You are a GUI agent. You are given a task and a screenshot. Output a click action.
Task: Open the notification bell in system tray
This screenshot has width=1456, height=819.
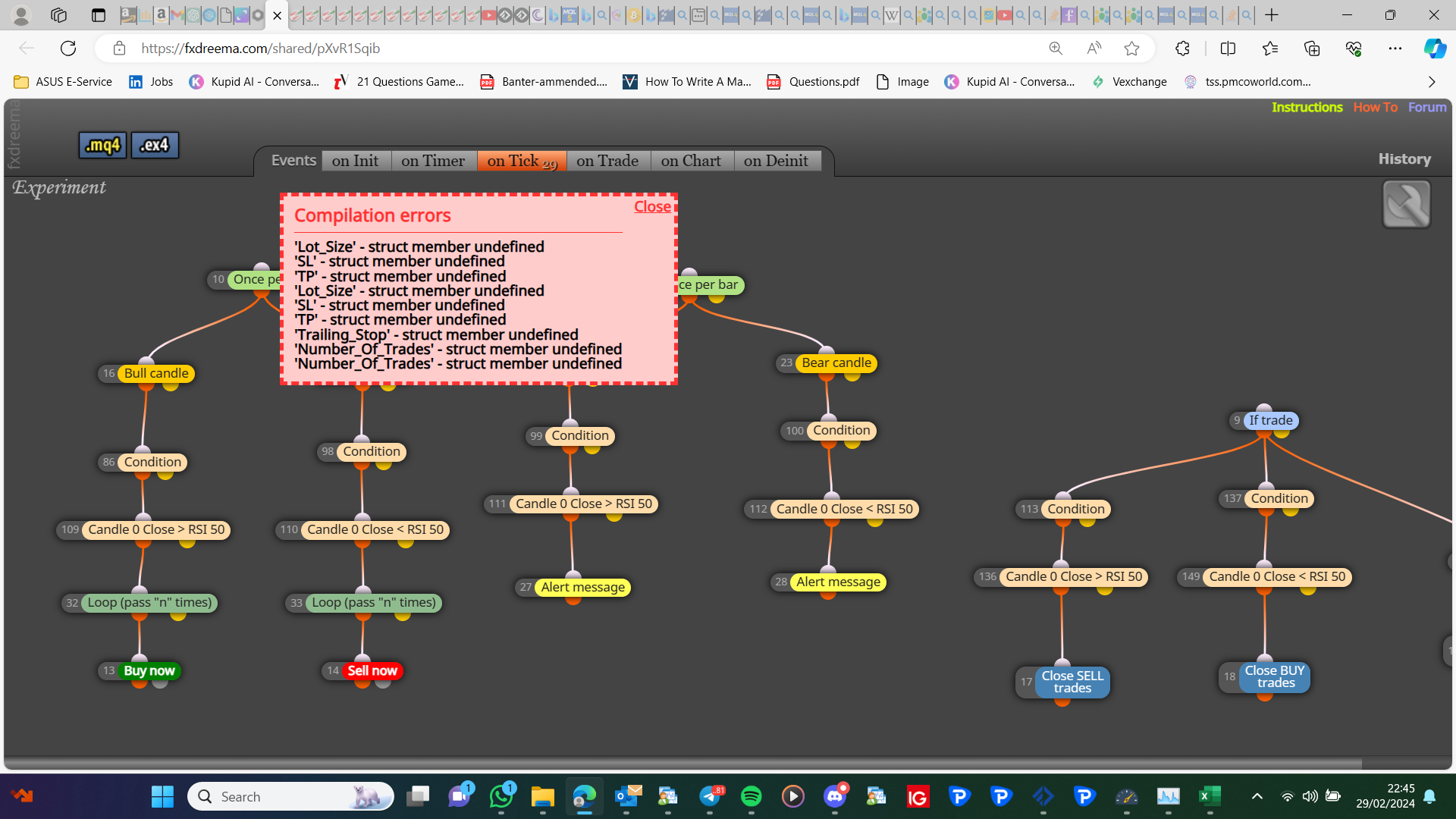[x=1429, y=796]
